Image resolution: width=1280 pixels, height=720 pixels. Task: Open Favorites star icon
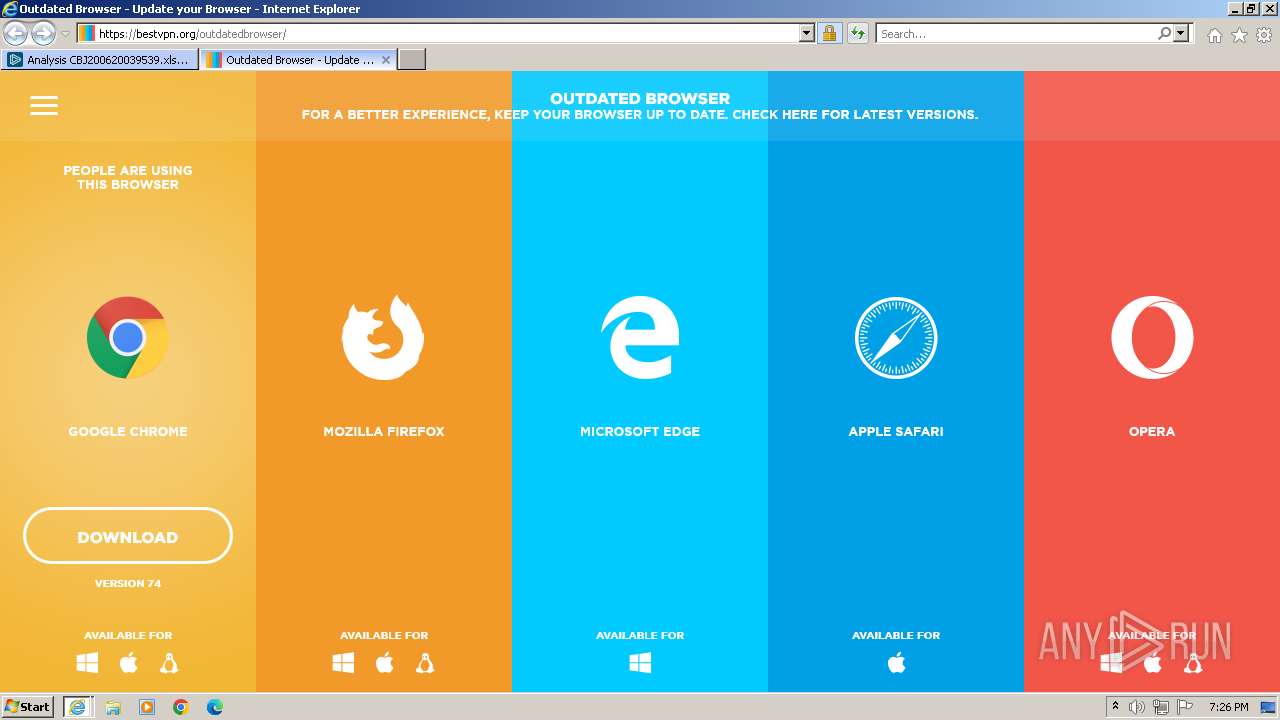click(x=1239, y=35)
